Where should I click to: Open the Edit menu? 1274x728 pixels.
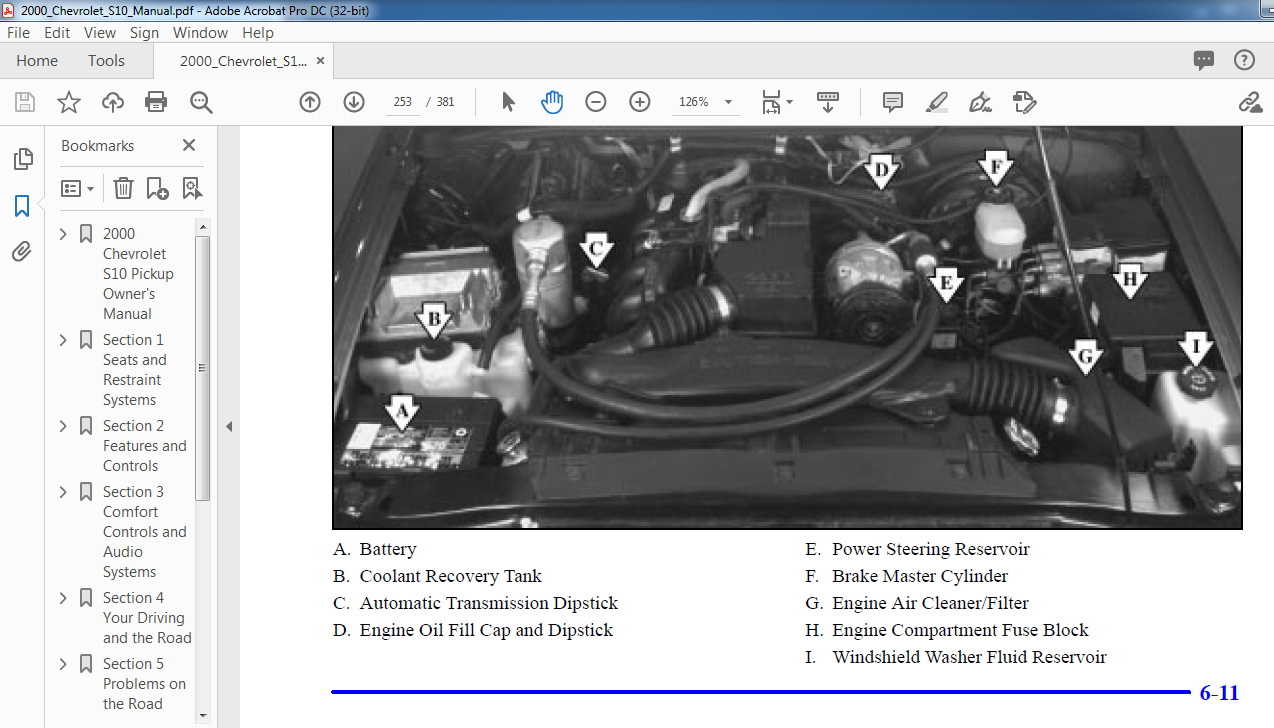click(x=57, y=32)
